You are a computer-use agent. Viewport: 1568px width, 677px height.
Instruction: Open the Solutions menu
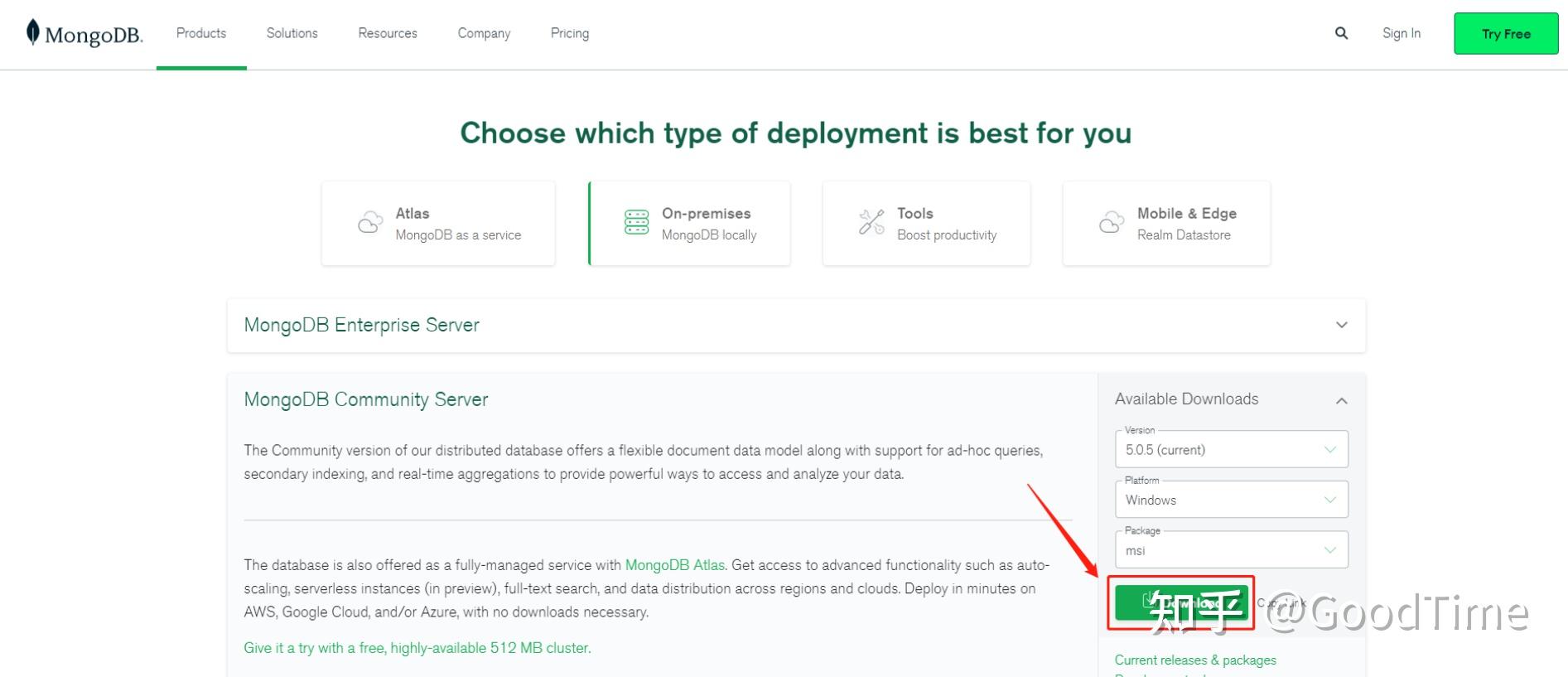(292, 33)
